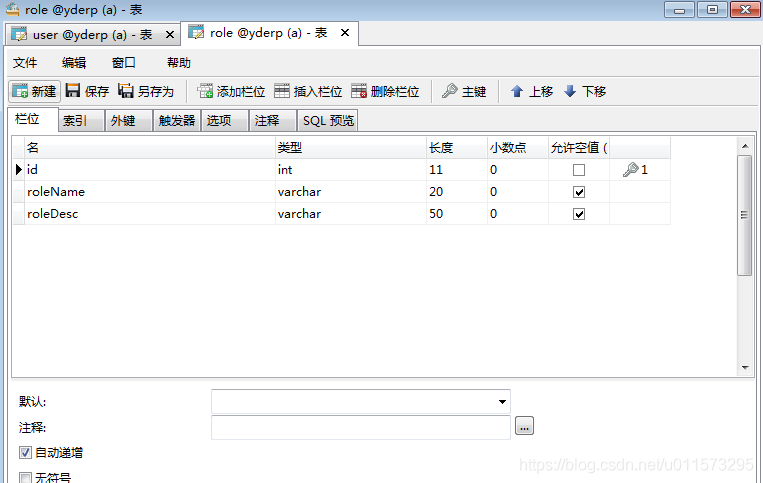Click the New table icon button
The image size is (763, 483).
(x=34, y=91)
